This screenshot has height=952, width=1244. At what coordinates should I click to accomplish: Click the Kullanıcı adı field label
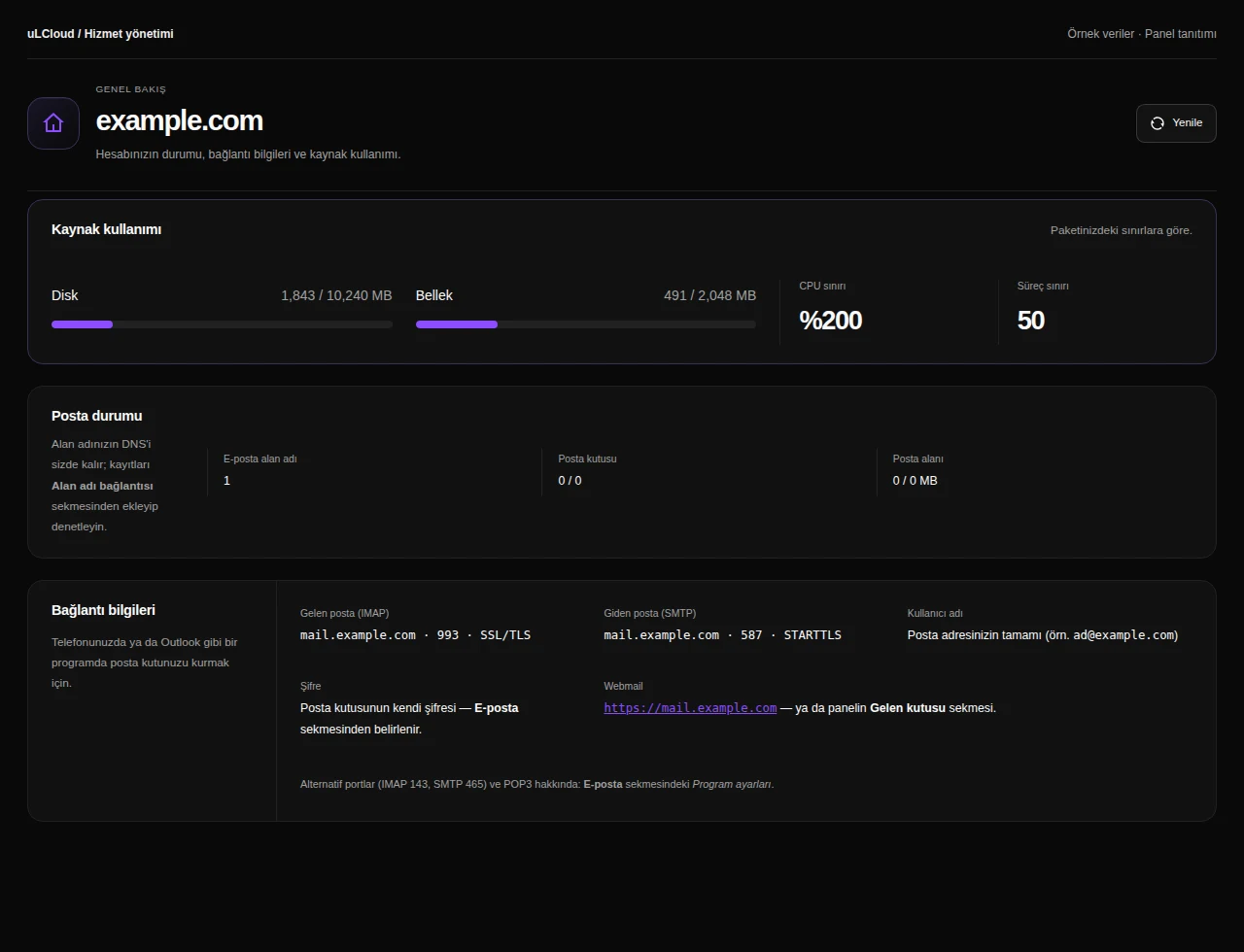click(x=935, y=614)
